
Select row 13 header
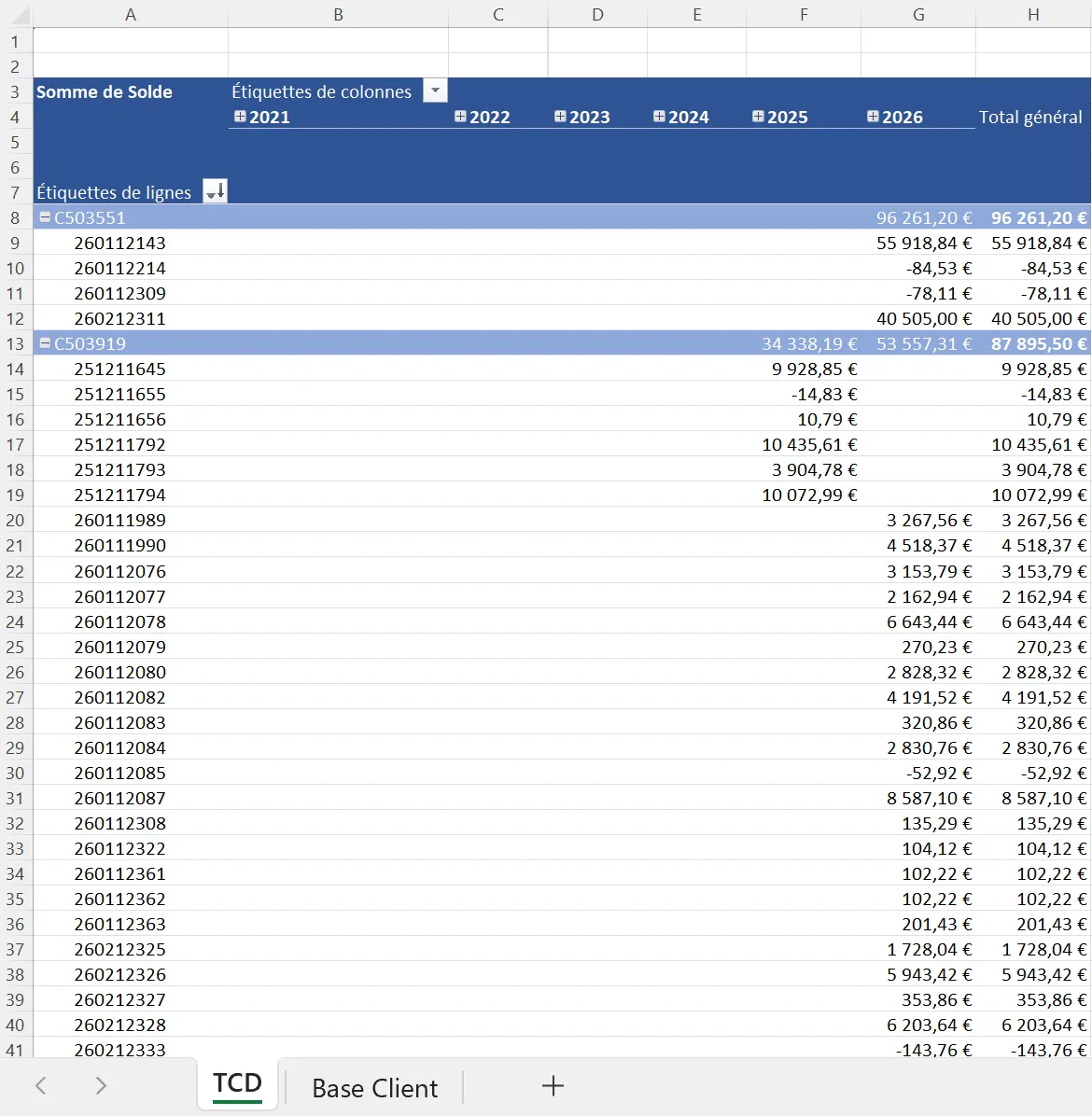tap(16, 343)
